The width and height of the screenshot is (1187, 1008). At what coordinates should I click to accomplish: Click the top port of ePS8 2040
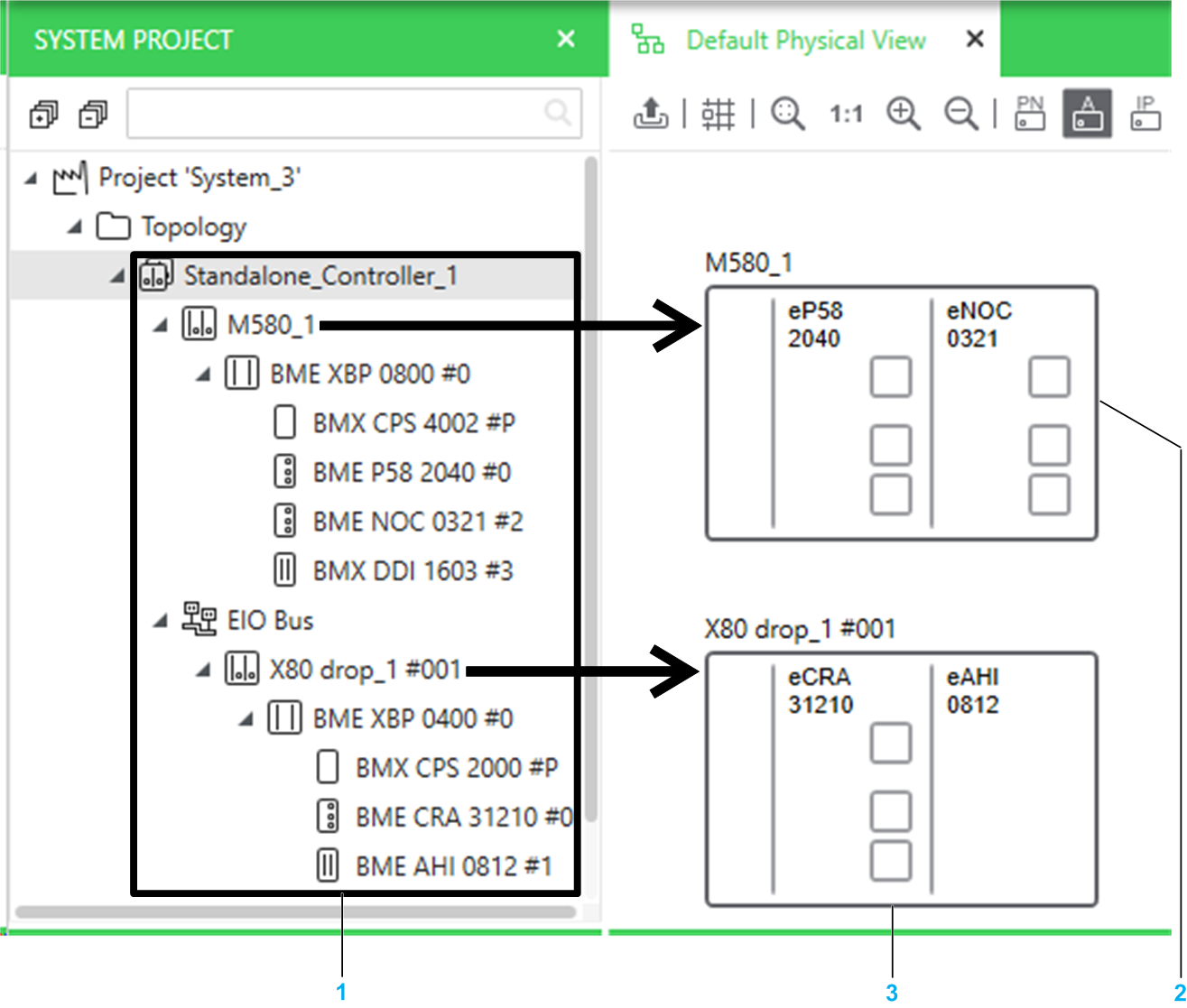click(x=891, y=377)
